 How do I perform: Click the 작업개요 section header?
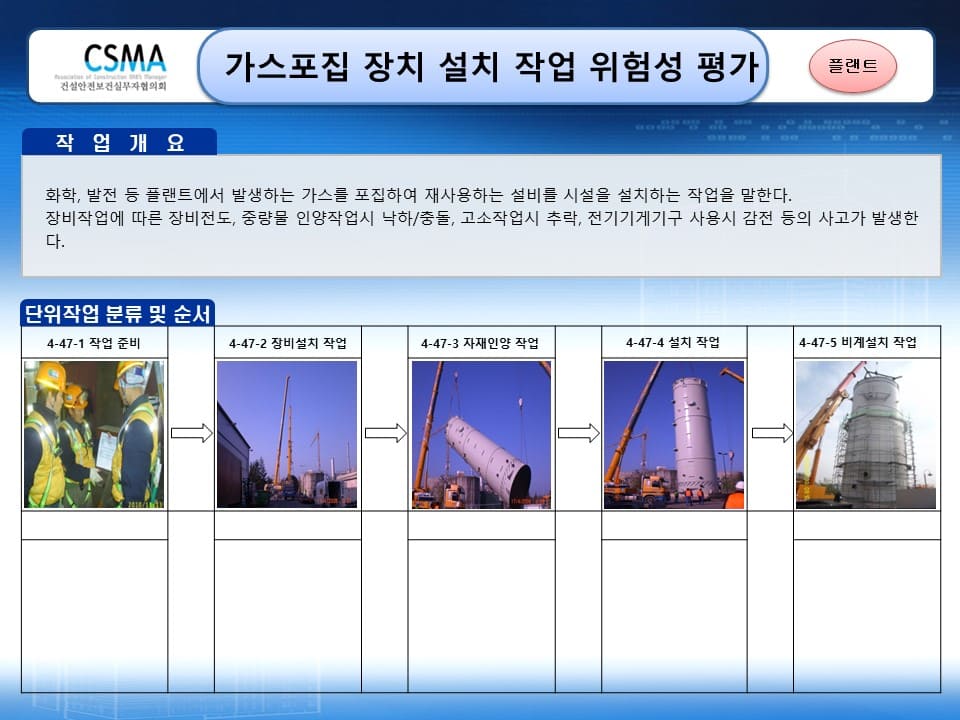(x=119, y=142)
